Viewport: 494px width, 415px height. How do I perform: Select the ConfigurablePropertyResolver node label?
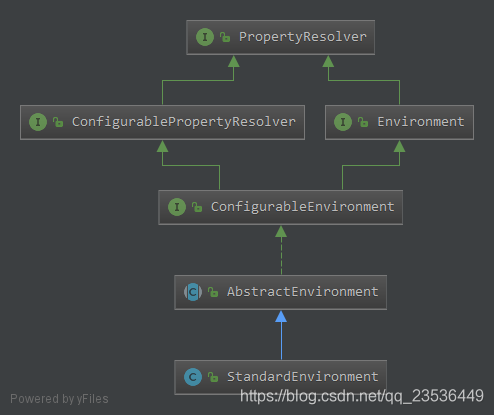click(x=184, y=122)
